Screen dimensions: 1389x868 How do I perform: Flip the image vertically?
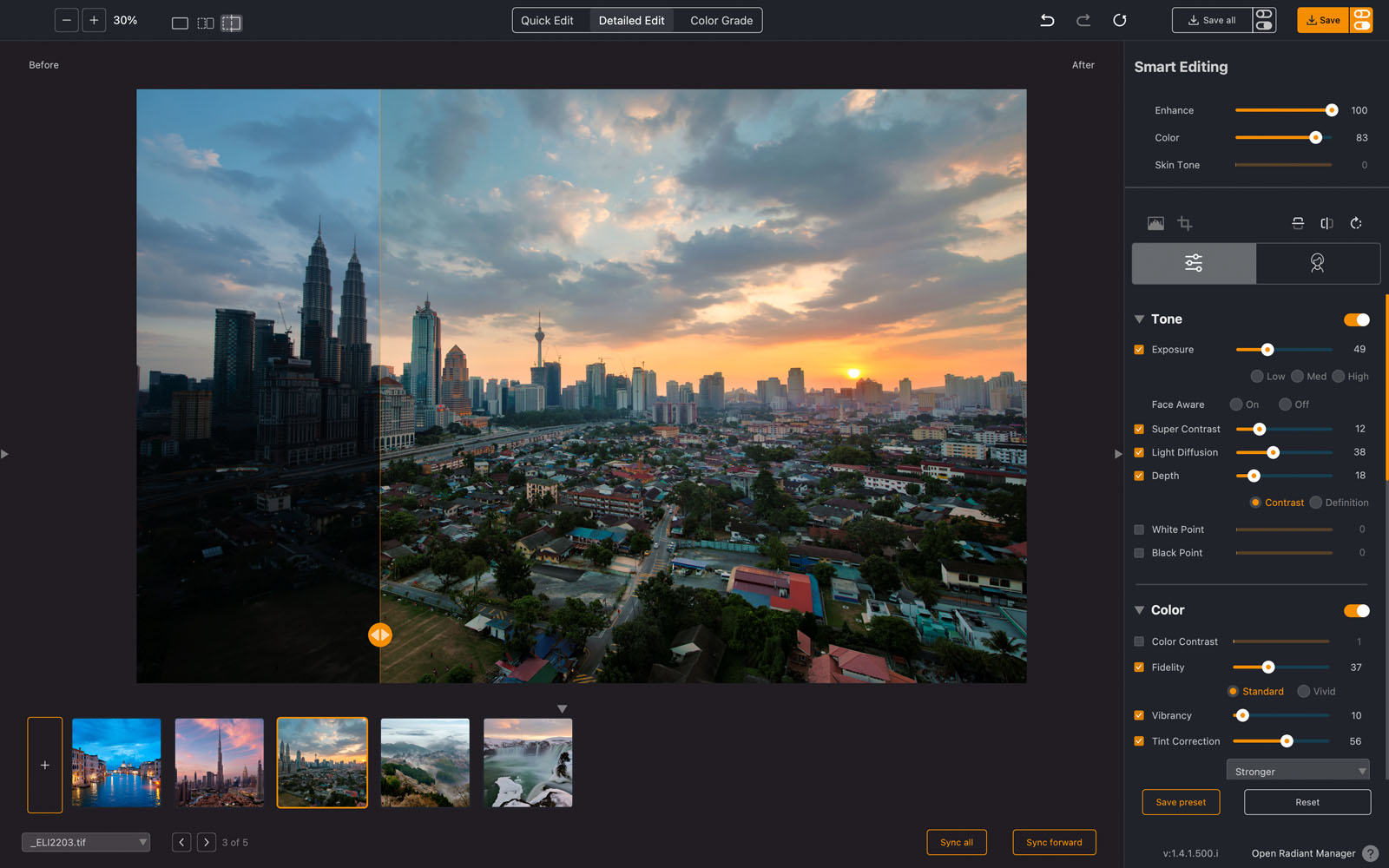[x=1297, y=223]
